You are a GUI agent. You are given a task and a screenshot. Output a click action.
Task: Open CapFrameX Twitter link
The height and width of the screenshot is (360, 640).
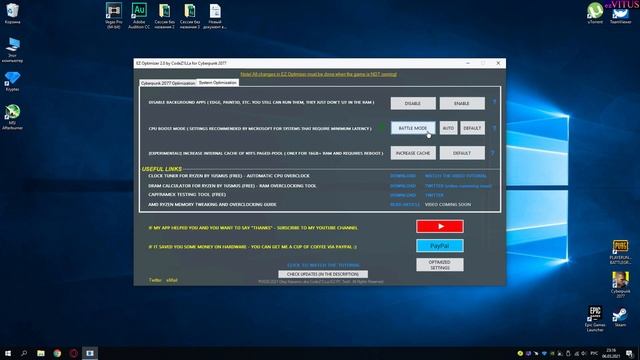tap(434, 195)
